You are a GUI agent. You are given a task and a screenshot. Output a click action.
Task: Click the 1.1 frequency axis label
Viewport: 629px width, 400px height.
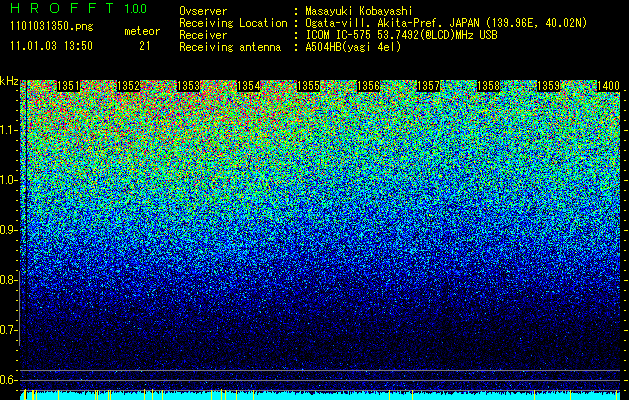point(8,130)
